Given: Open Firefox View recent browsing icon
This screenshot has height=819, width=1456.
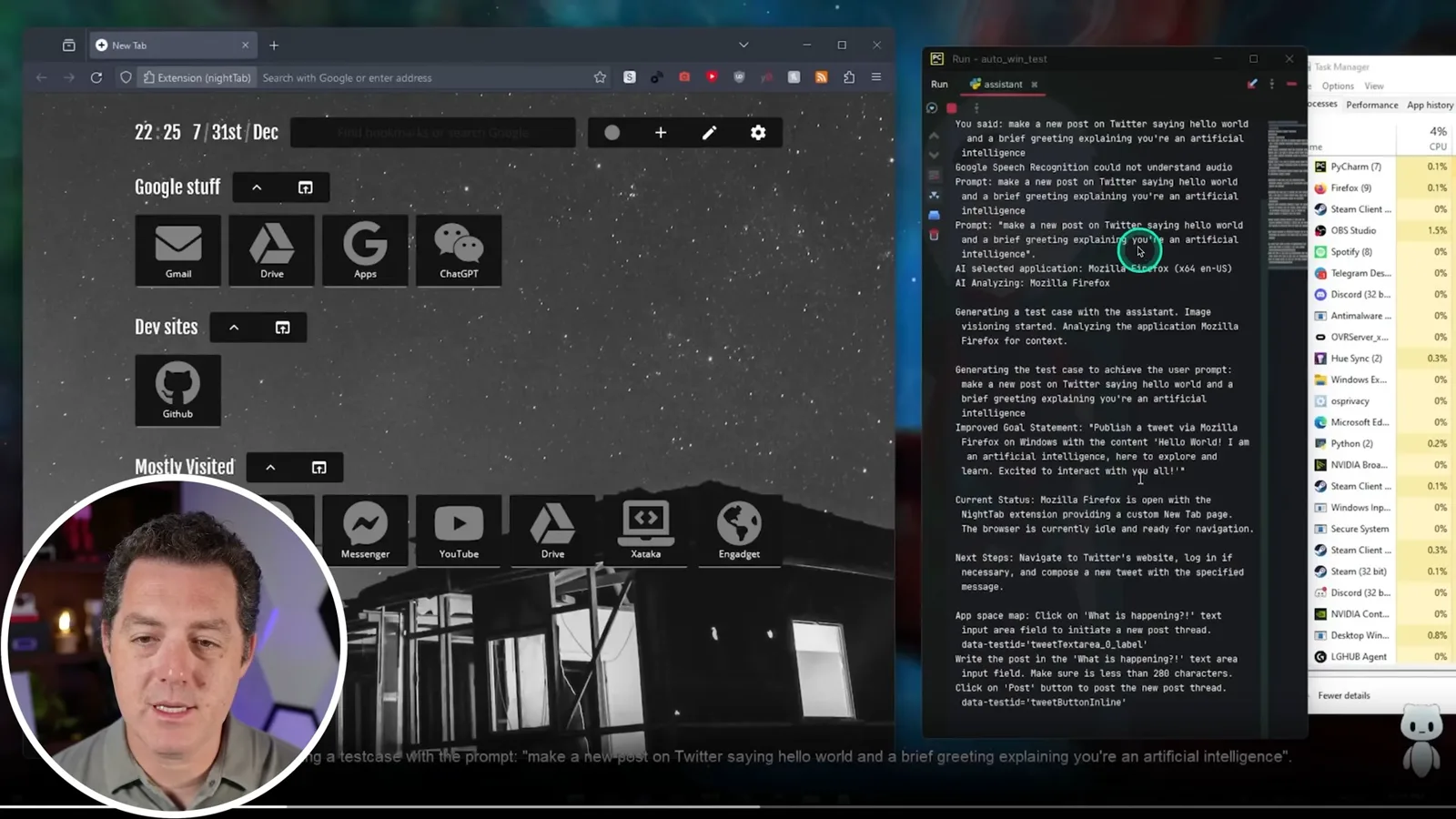Looking at the screenshot, I should point(68,45).
